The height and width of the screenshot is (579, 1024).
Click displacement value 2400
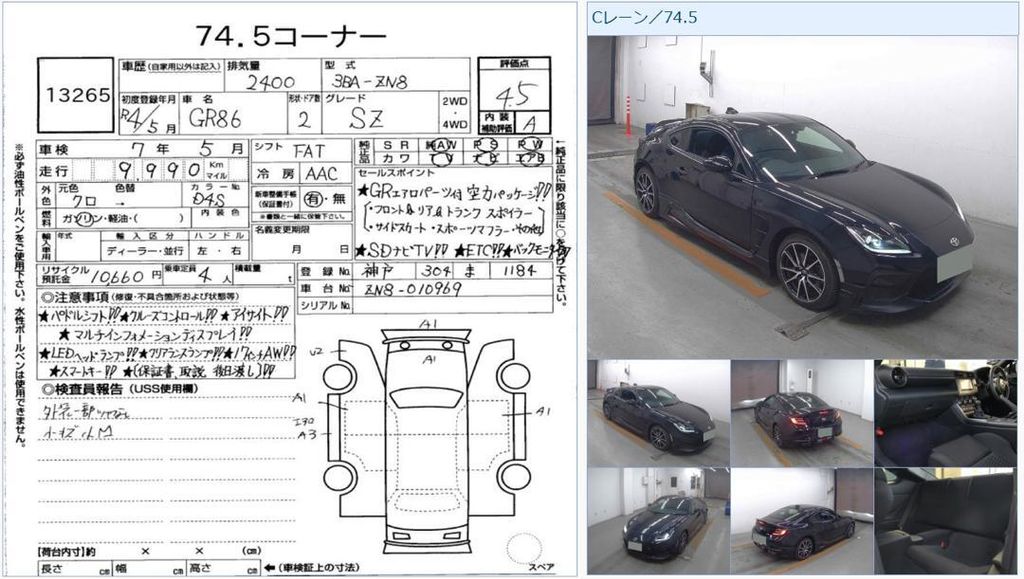(x=270, y=82)
